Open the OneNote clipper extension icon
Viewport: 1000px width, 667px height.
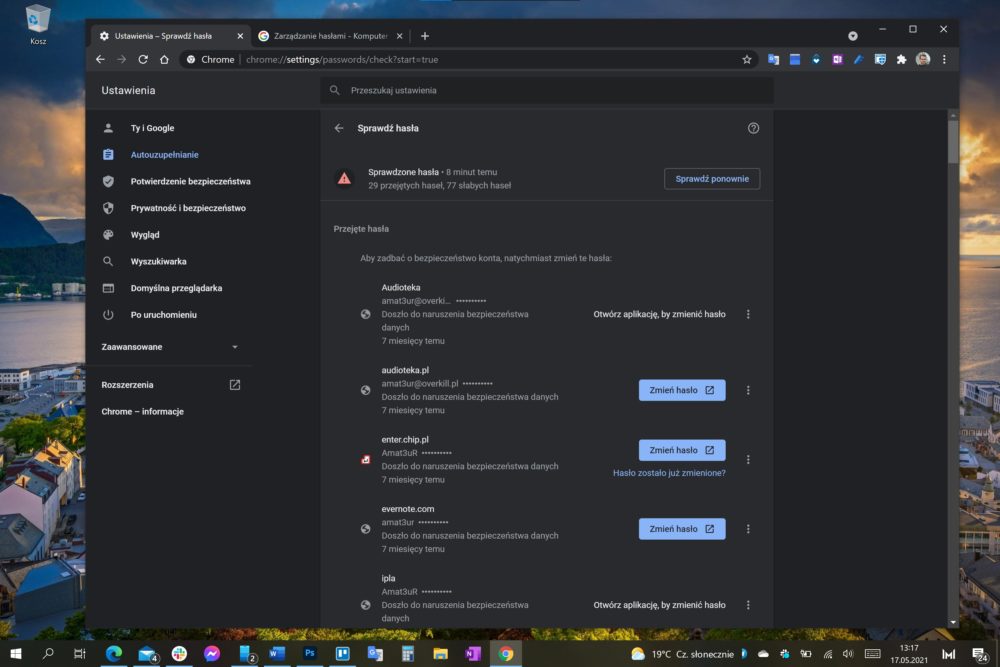tap(837, 59)
